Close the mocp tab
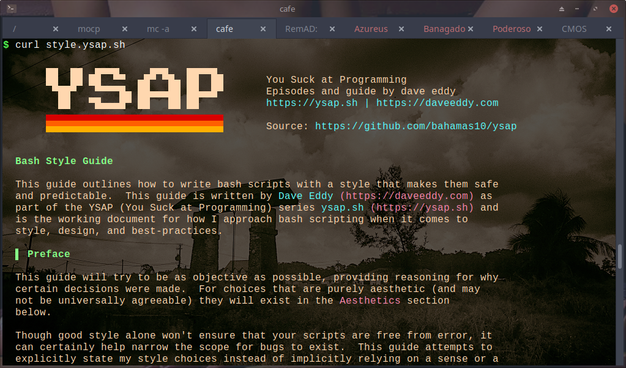Viewport: 626px width, 368px height. (125, 29)
